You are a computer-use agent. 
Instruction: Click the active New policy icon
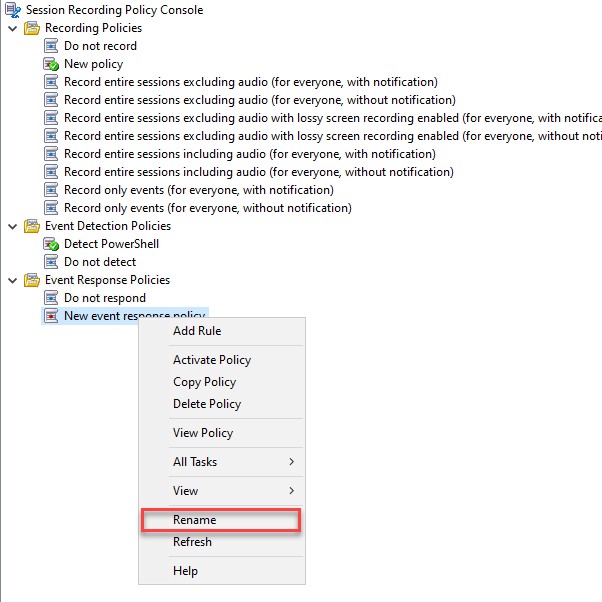tap(51, 64)
